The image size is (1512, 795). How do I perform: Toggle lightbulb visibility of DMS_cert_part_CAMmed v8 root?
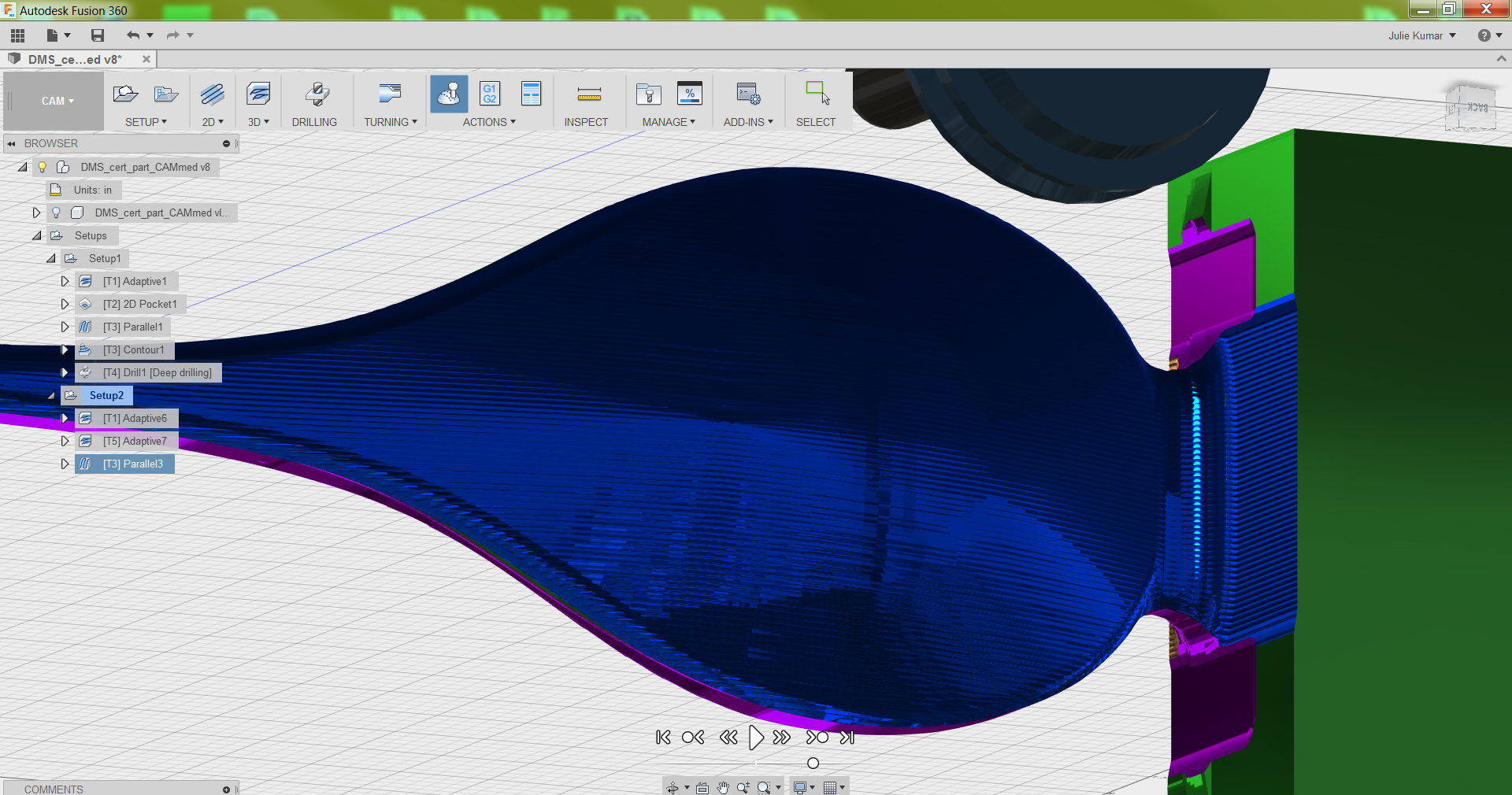43,167
